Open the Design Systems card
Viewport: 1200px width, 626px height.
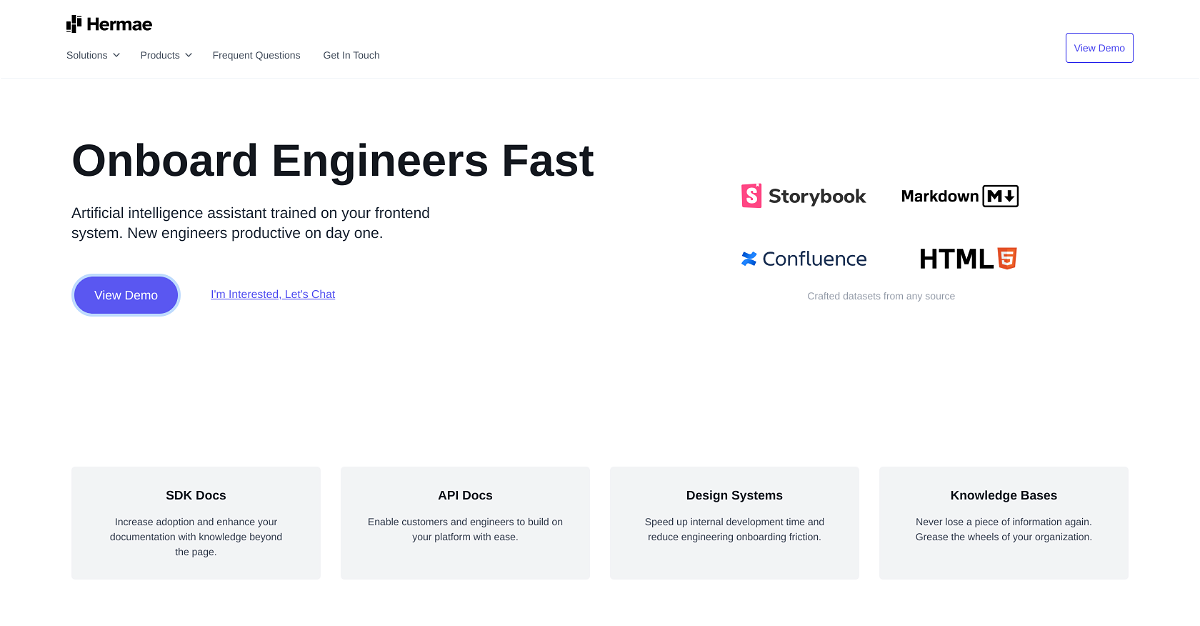(x=734, y=523)
